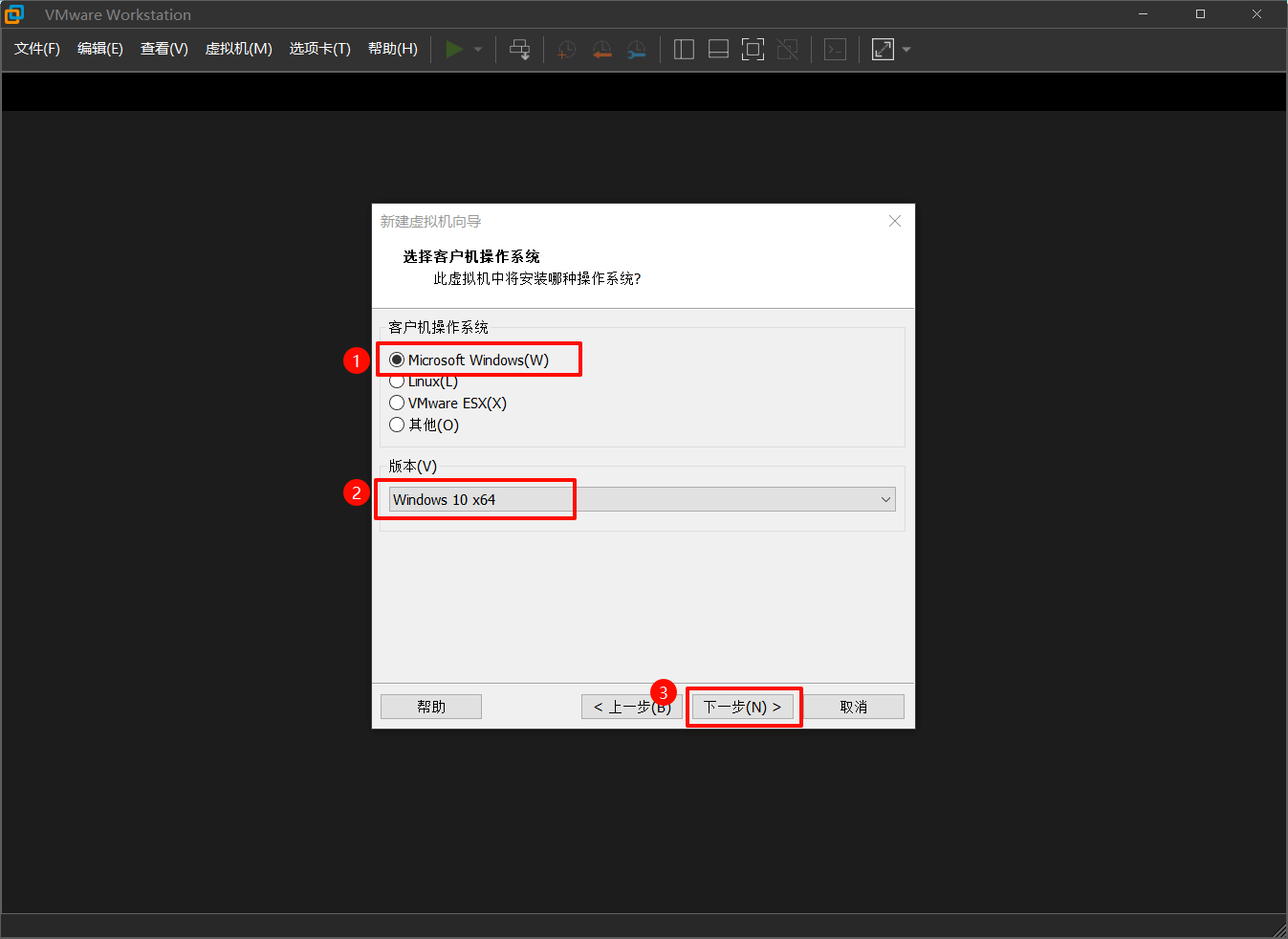Close the 新建虚拟机向导 wizard dialog
This screenshot has width=1288, height=939.
coord(895,221)
